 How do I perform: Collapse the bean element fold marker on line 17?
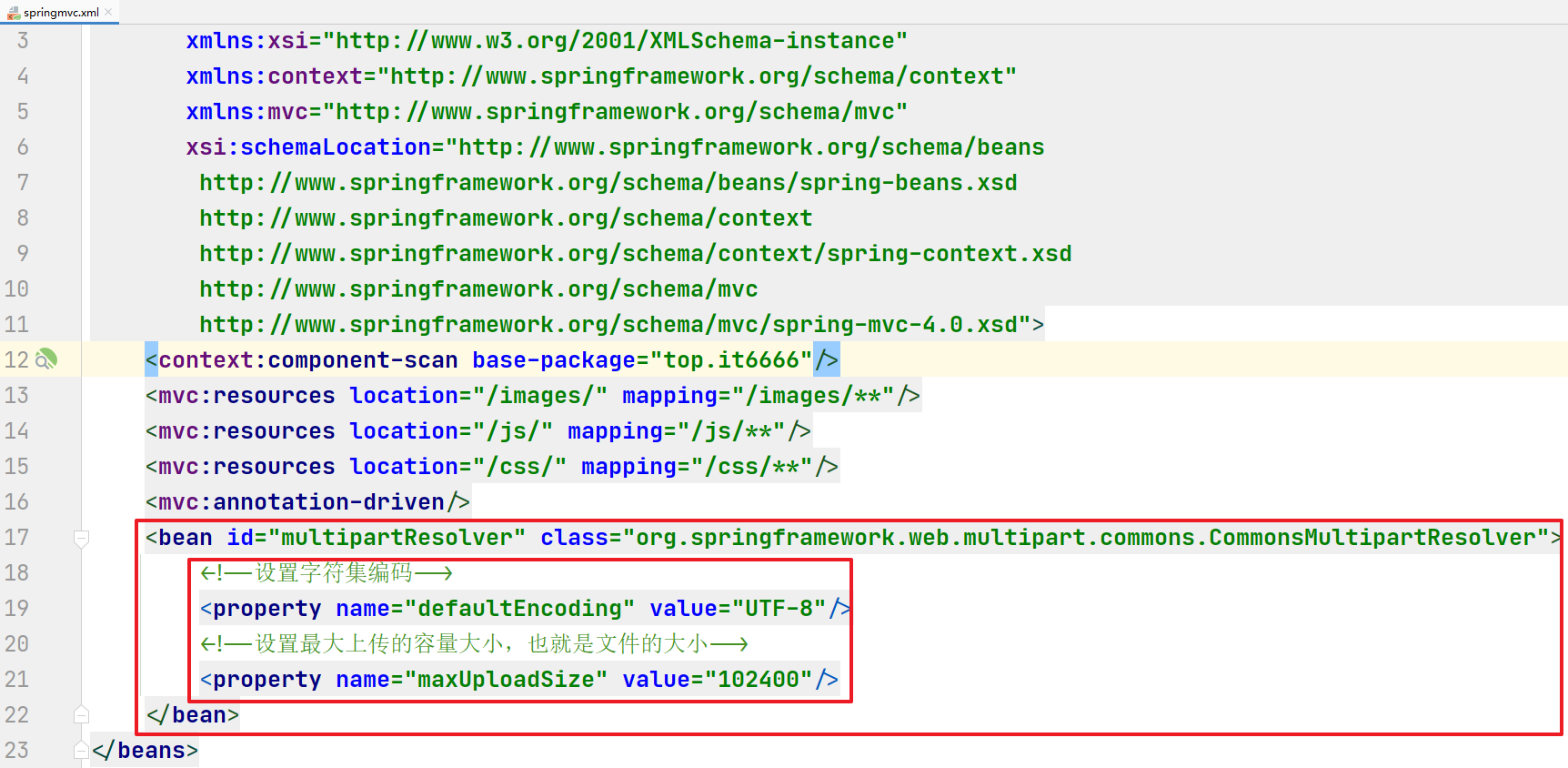pyautogui.click(x=81, y=538)
